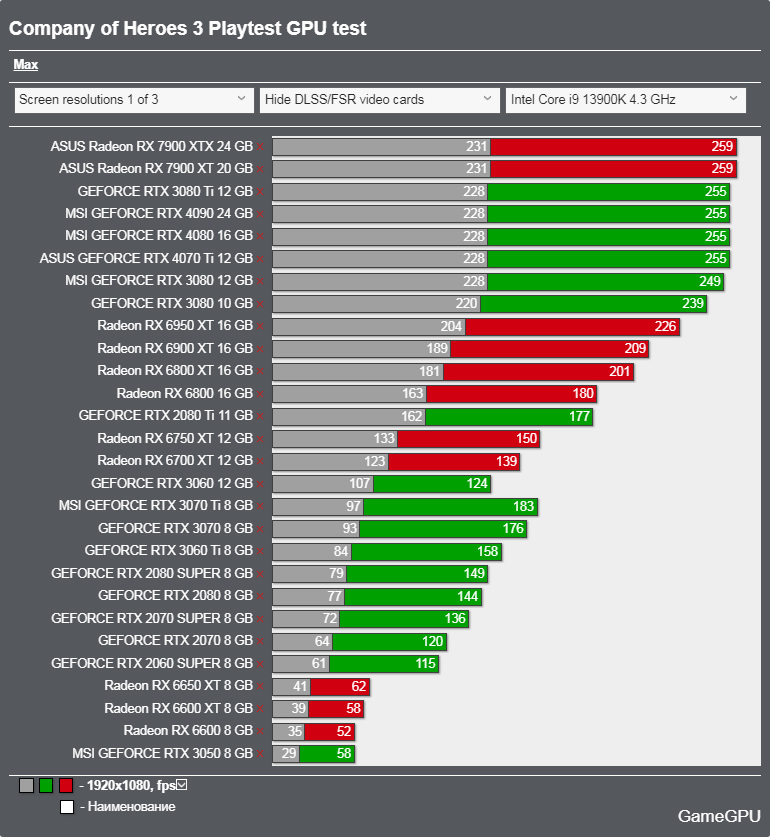Toggle the 1920x1080 fps checkbox

coord(182,785)
